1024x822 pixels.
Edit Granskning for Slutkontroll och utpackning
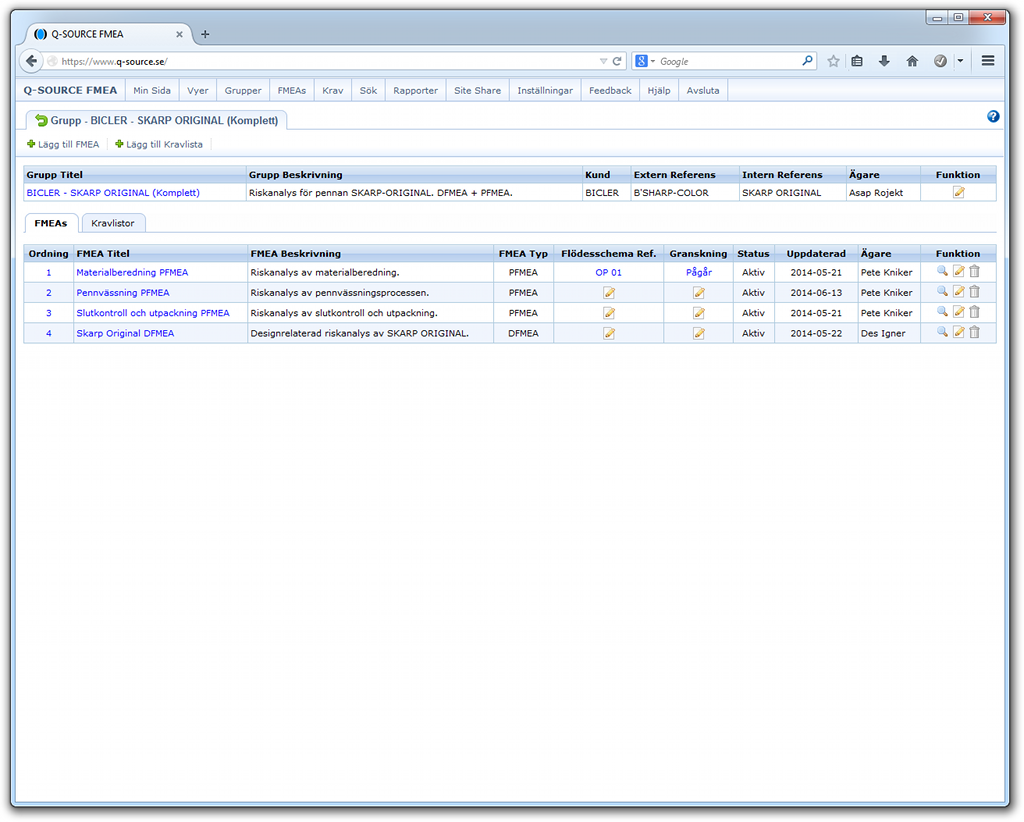tap(699, 313)
